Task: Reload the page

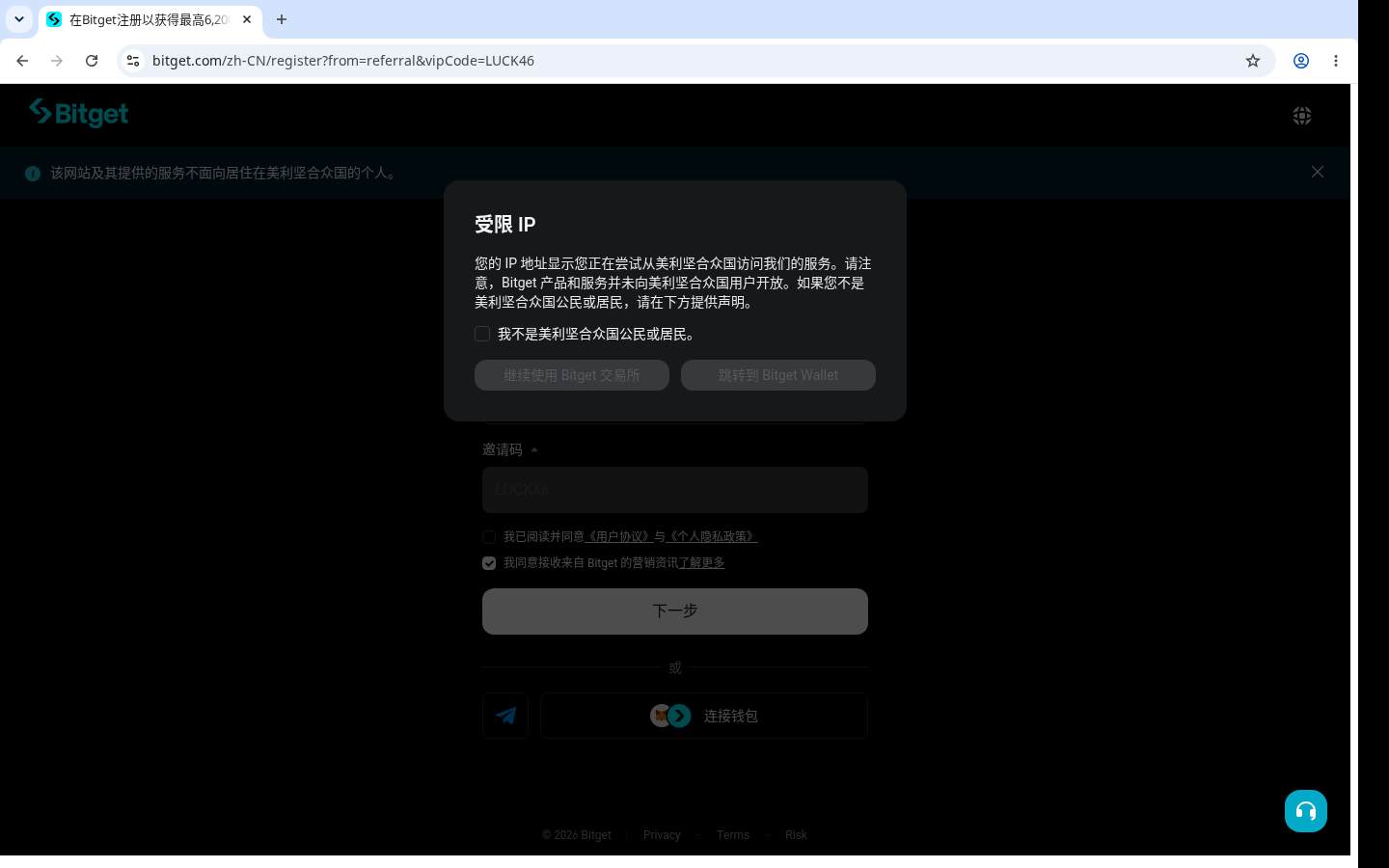Action: [92, 61]
